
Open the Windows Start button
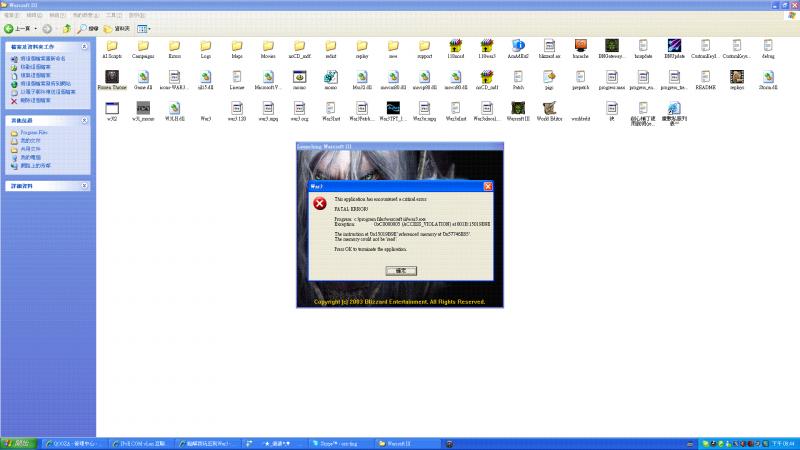coord(18,444)
